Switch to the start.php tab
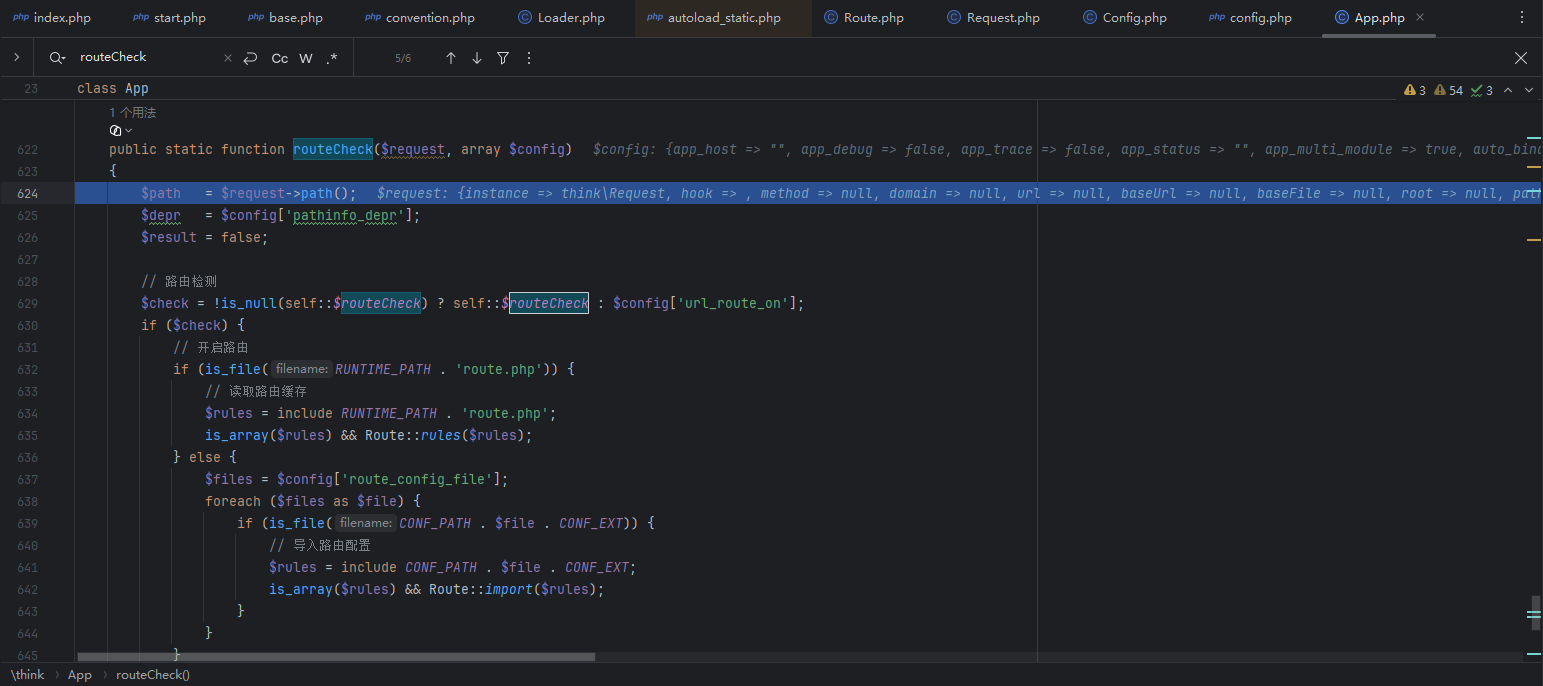 [169, 18]
